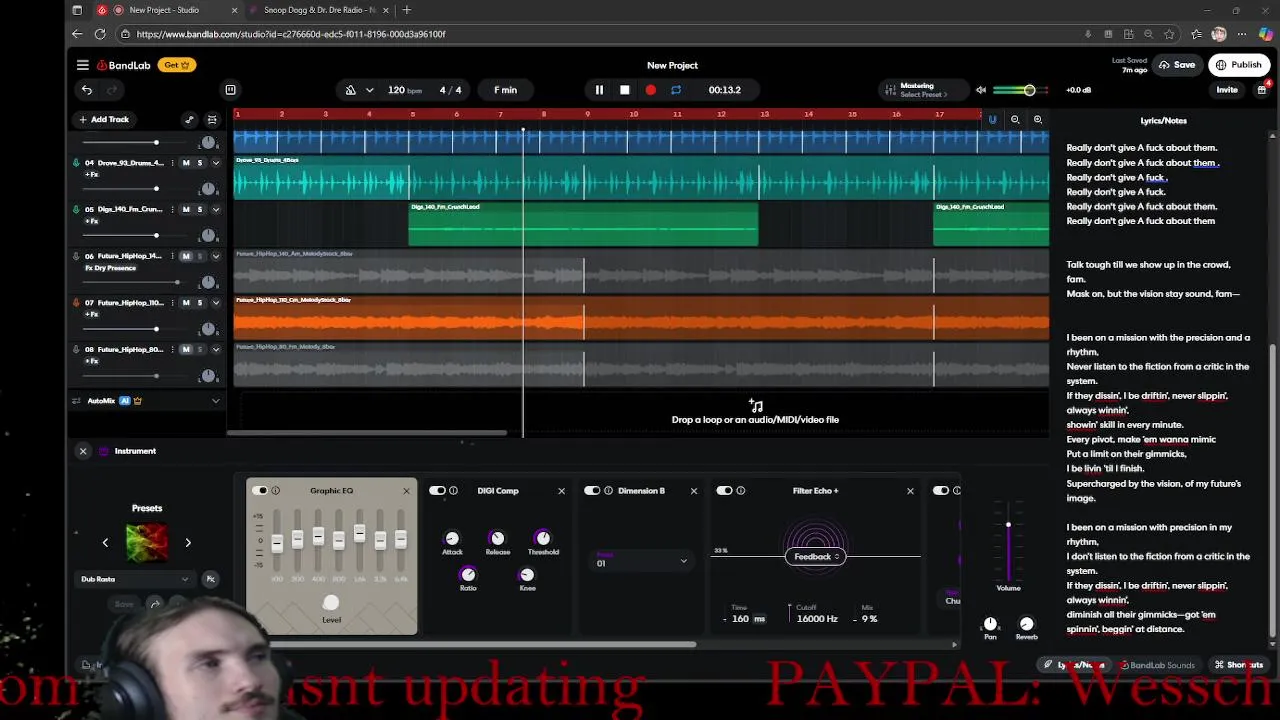Open the metronome settings
This screenshot has height=720, width=1280.
[369, 90]
